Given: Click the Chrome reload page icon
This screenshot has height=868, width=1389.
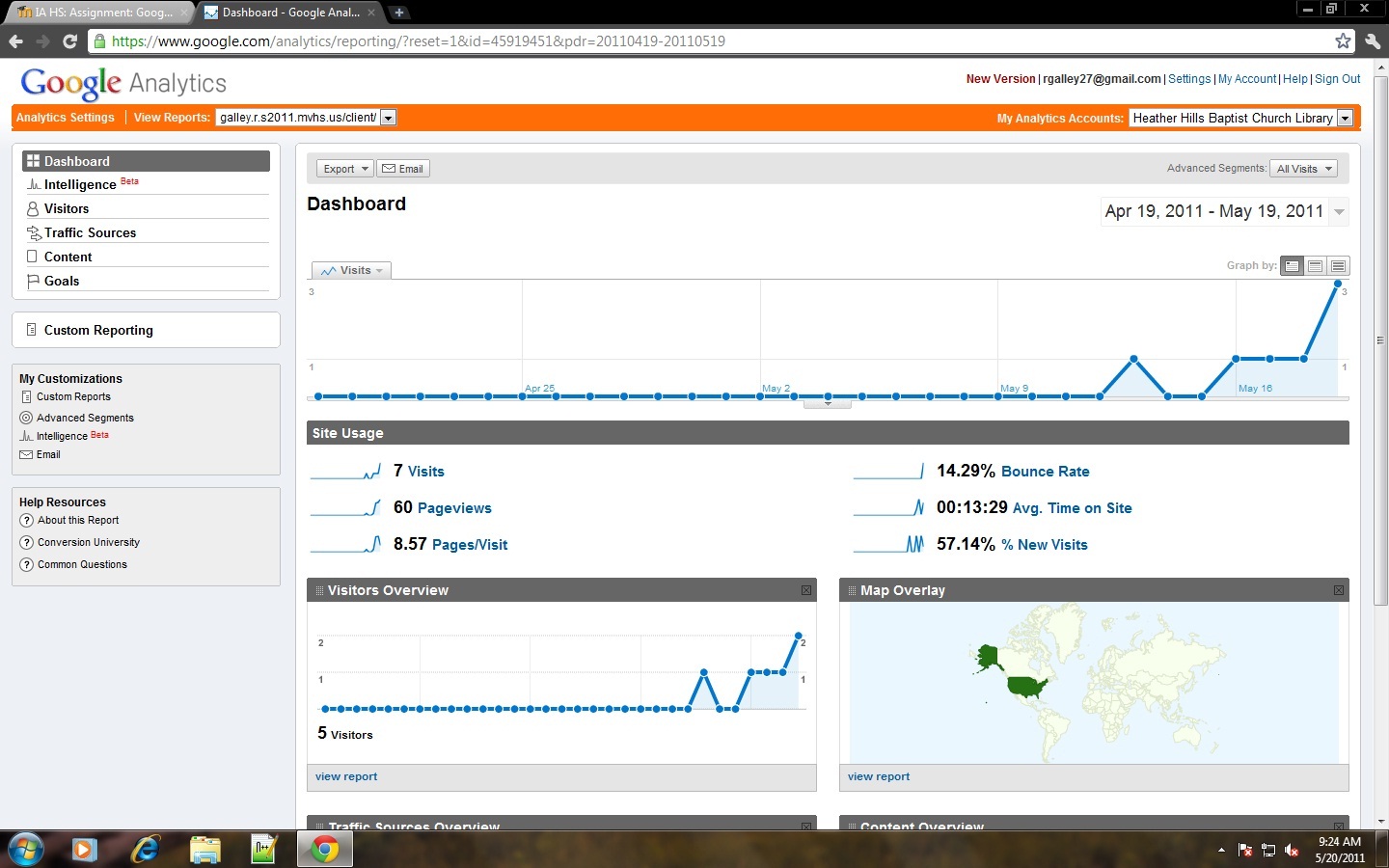Looking at the screenshot, I should pos(69,41).
